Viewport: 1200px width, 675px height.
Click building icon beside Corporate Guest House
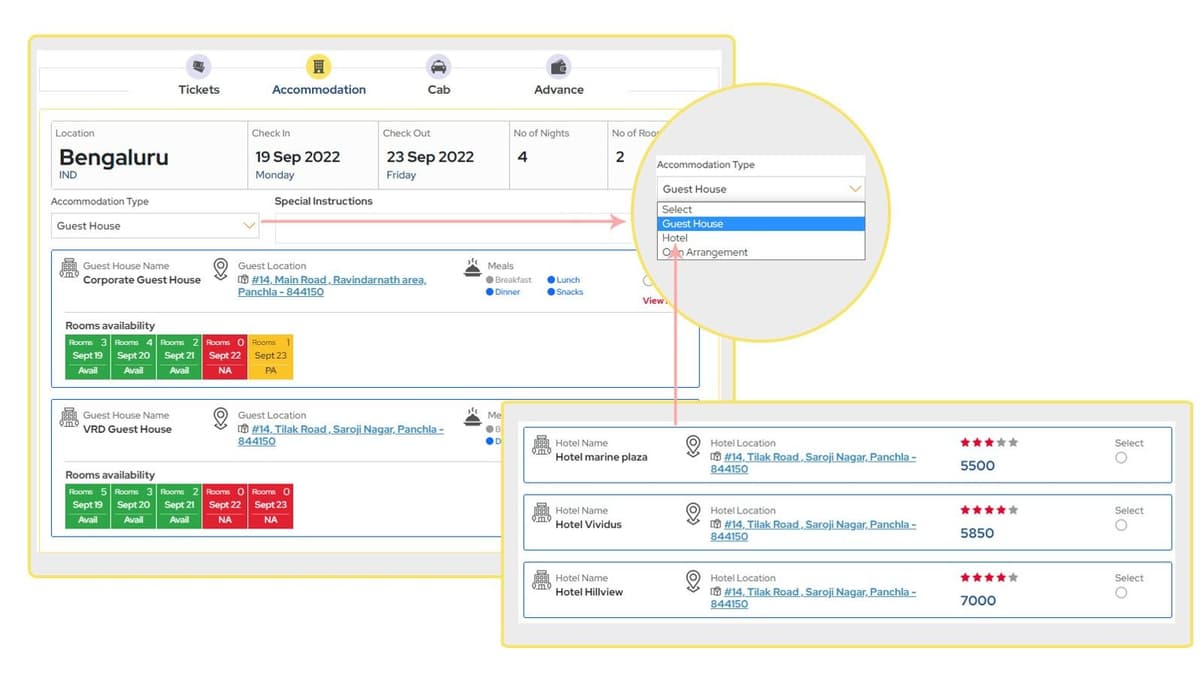[69, 268]
